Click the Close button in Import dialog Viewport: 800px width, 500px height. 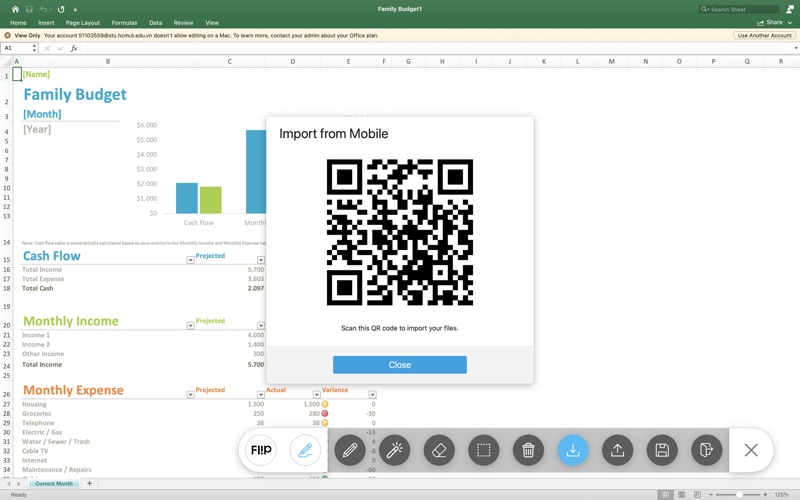pyautogui.click(x=399, y=365)
